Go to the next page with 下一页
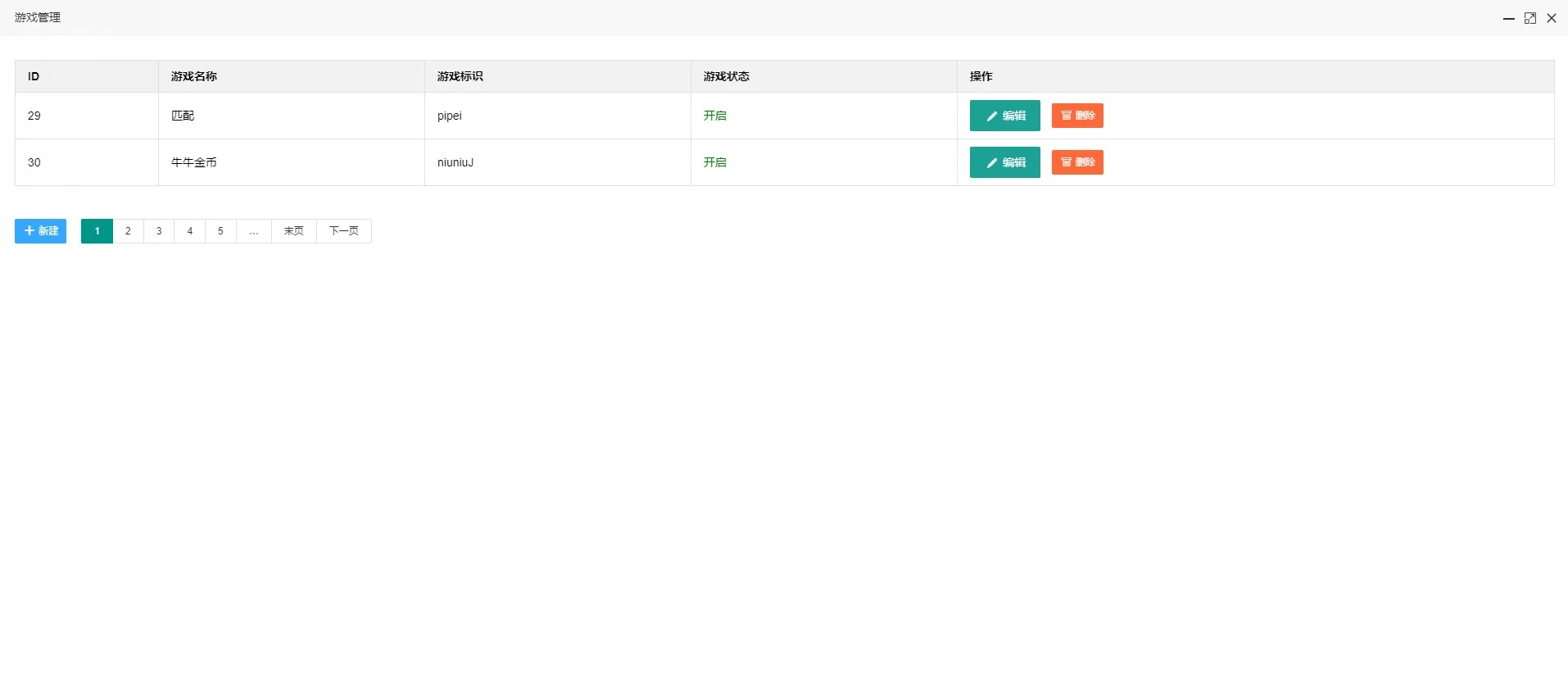Viewport: 1568px width, 696px height. pyautogui.click(x=343, y=231)
